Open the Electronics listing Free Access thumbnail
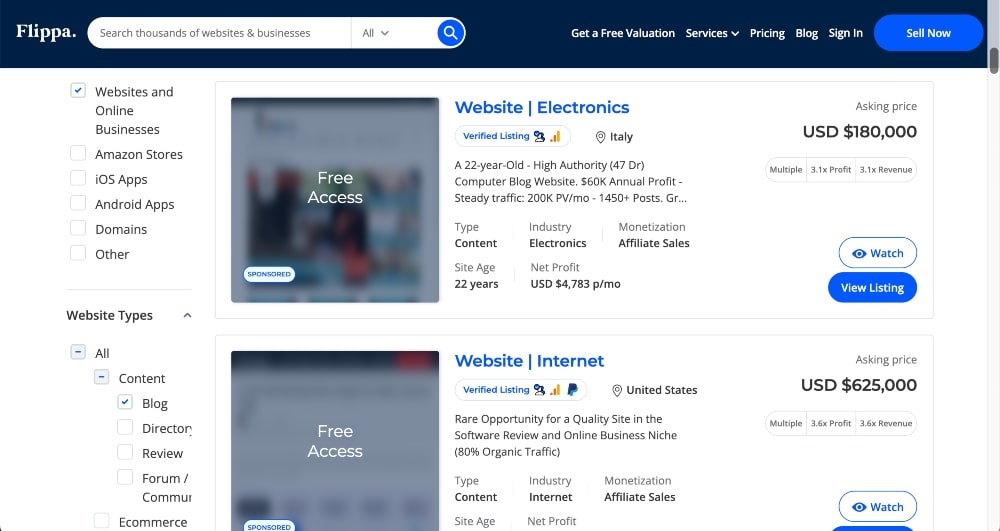Image resolution: width=1000 pixels, height=531 pixels. 335,200
